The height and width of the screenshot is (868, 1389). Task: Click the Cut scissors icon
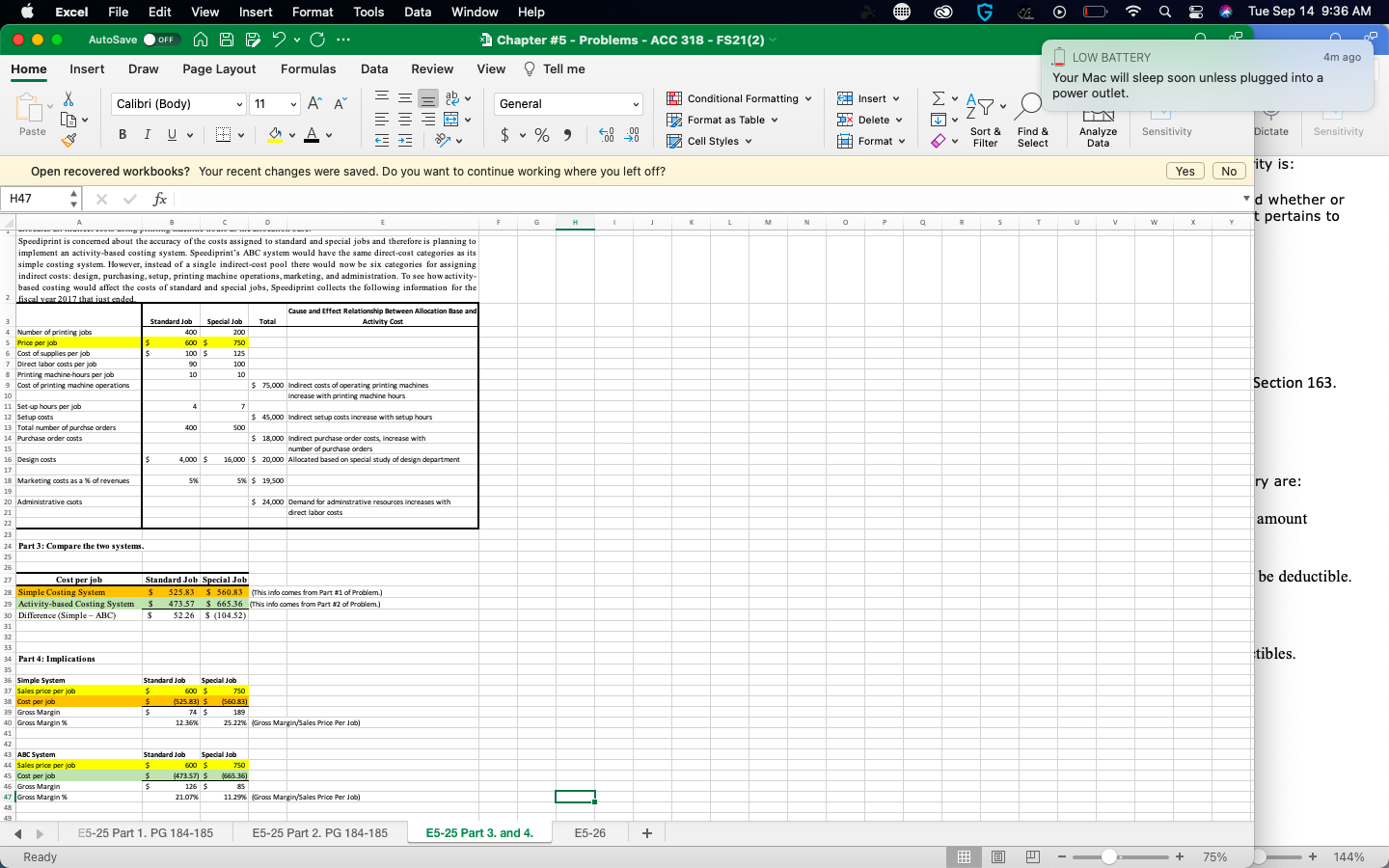click(x=68, y=98)
